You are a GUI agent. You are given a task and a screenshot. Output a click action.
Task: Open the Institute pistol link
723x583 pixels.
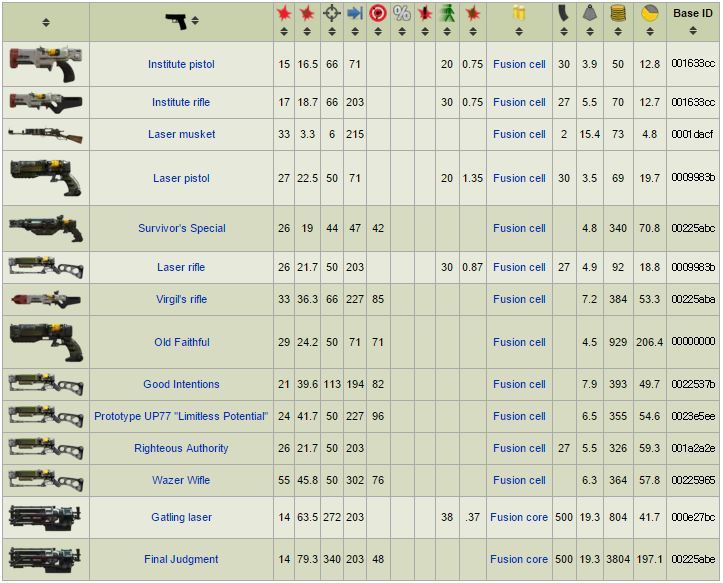(x=181, y=64)
